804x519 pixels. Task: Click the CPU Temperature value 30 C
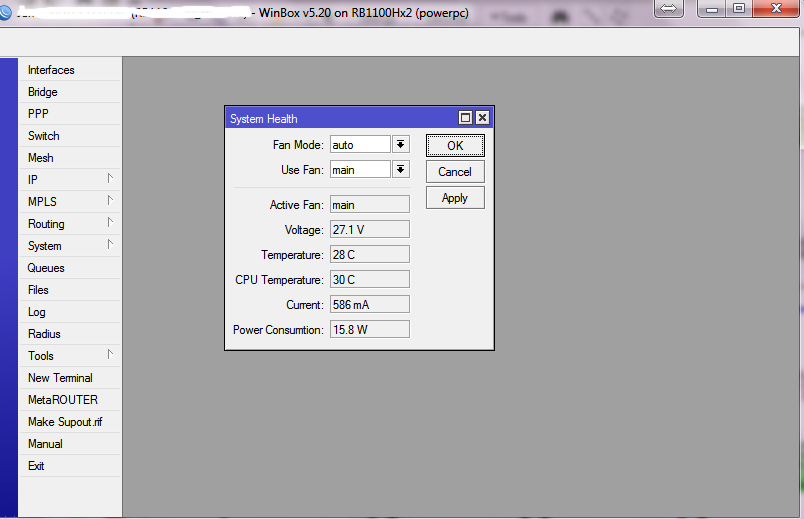click(370, 280)
